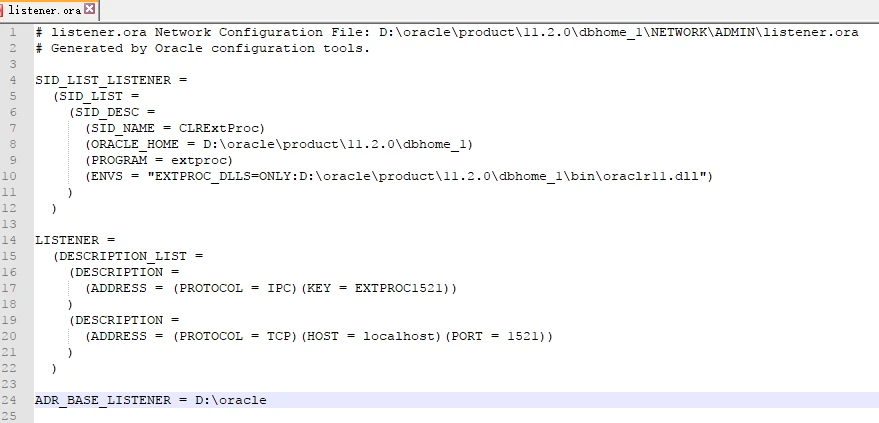Place cursor on PORT = 1521 value

497,336
